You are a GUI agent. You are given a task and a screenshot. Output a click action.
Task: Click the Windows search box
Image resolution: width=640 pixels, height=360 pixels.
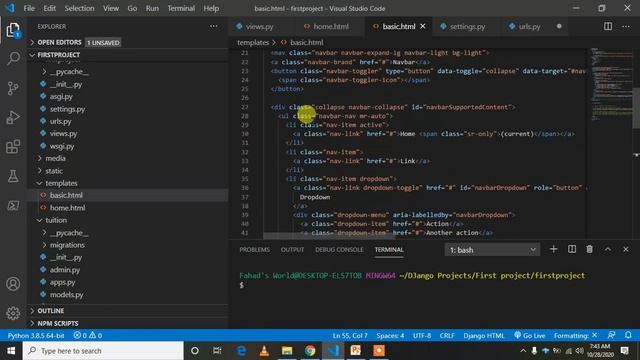[x=103, y=351]
